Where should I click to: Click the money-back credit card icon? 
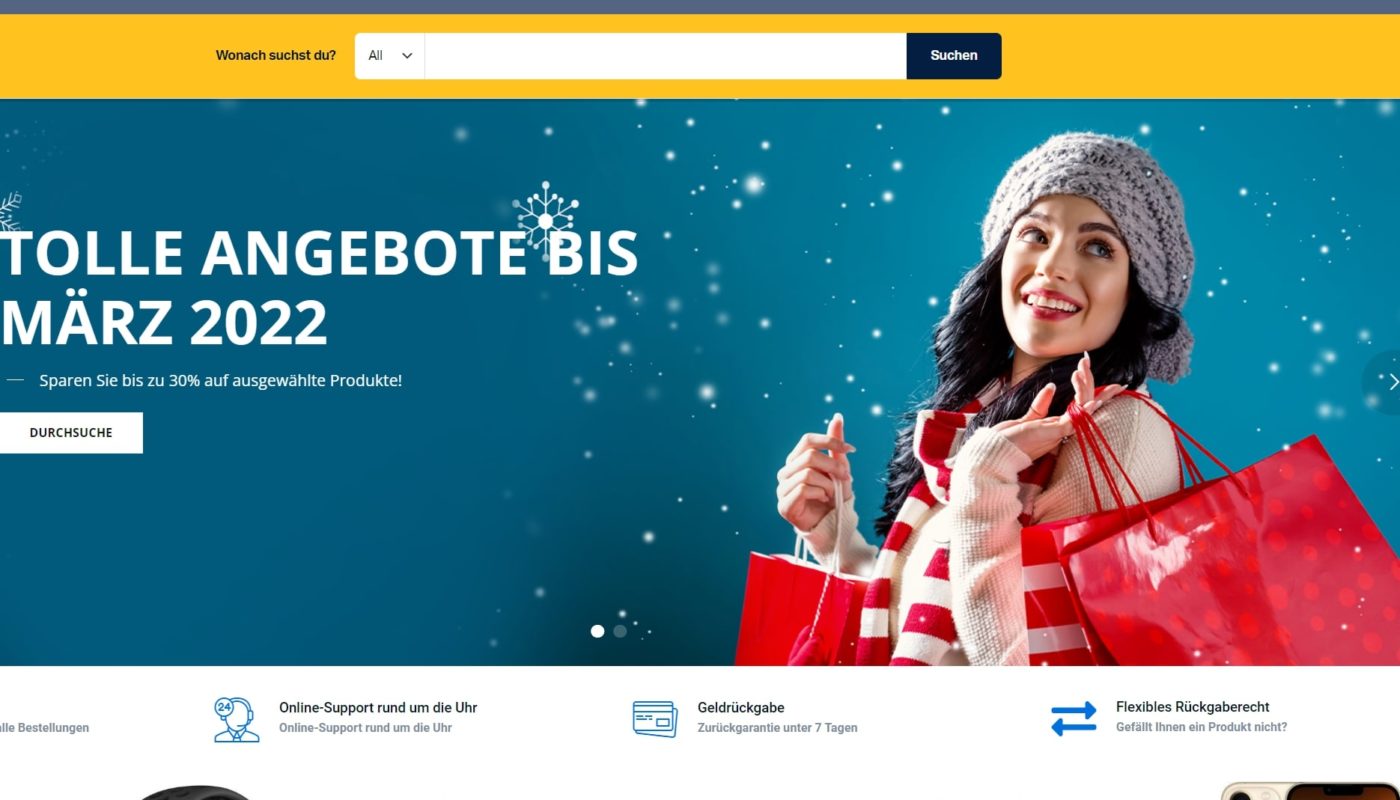(655, 719)
